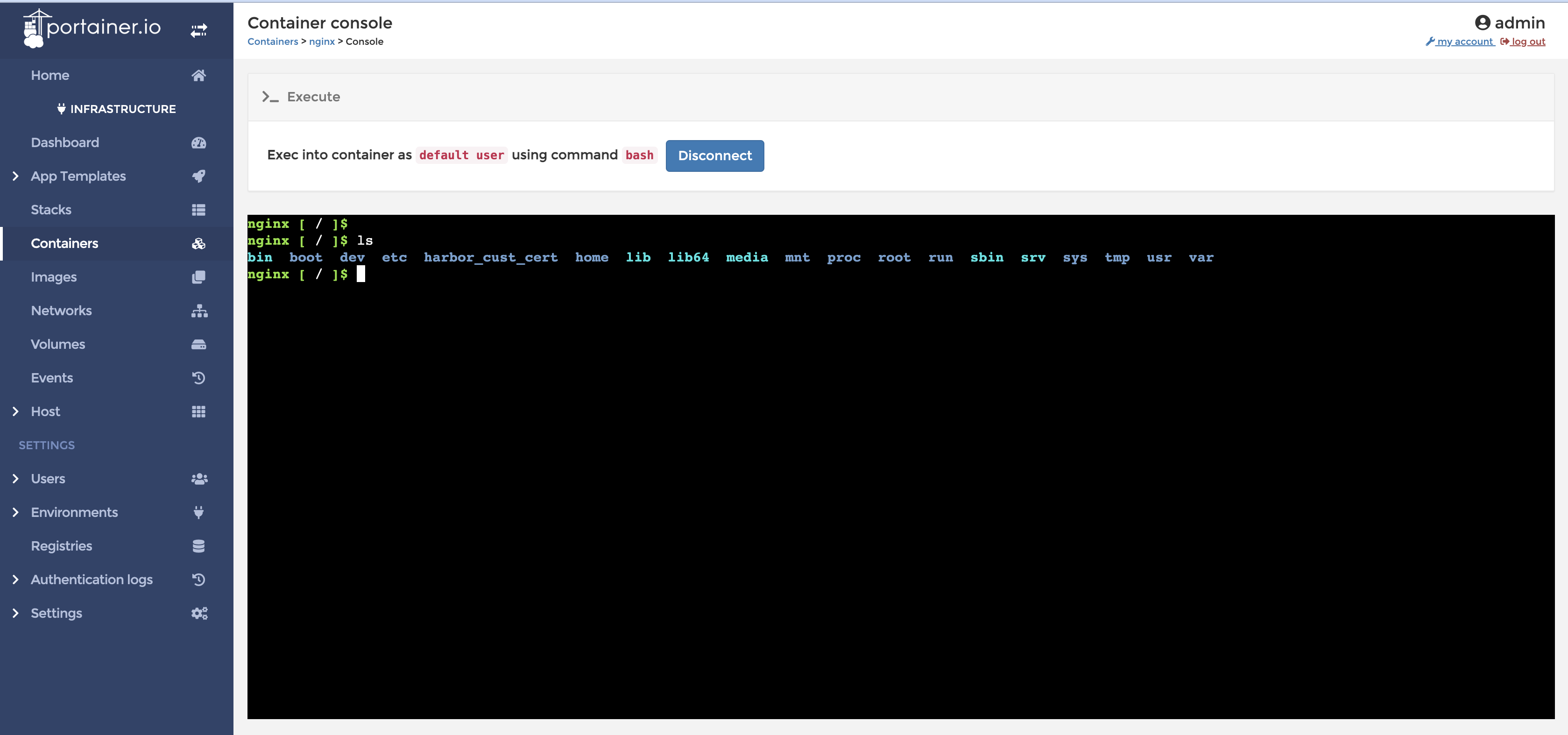Click the Images icon in sidebar
The image size is (1568, 735).
click(199, 277)
